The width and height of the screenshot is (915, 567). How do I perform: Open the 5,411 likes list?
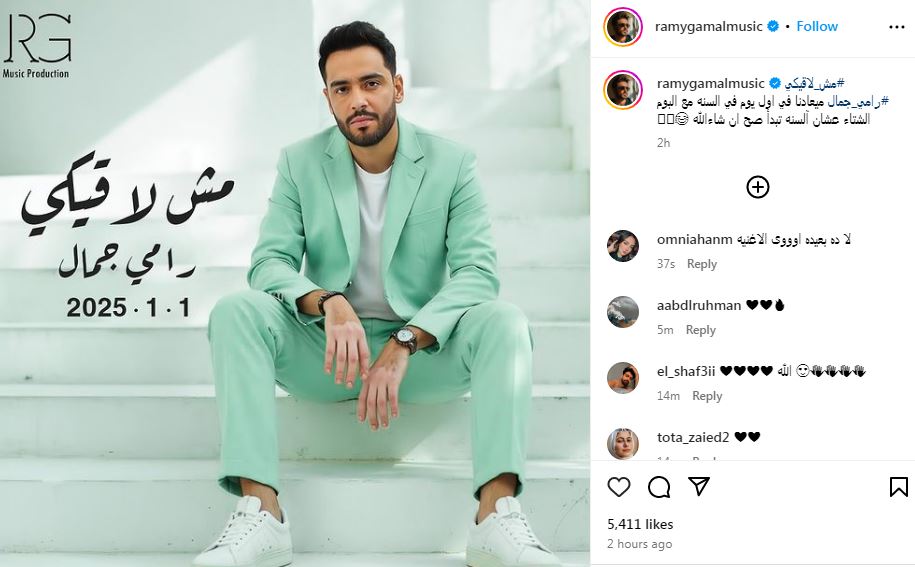pyautogui.click(x=640, y=524)
